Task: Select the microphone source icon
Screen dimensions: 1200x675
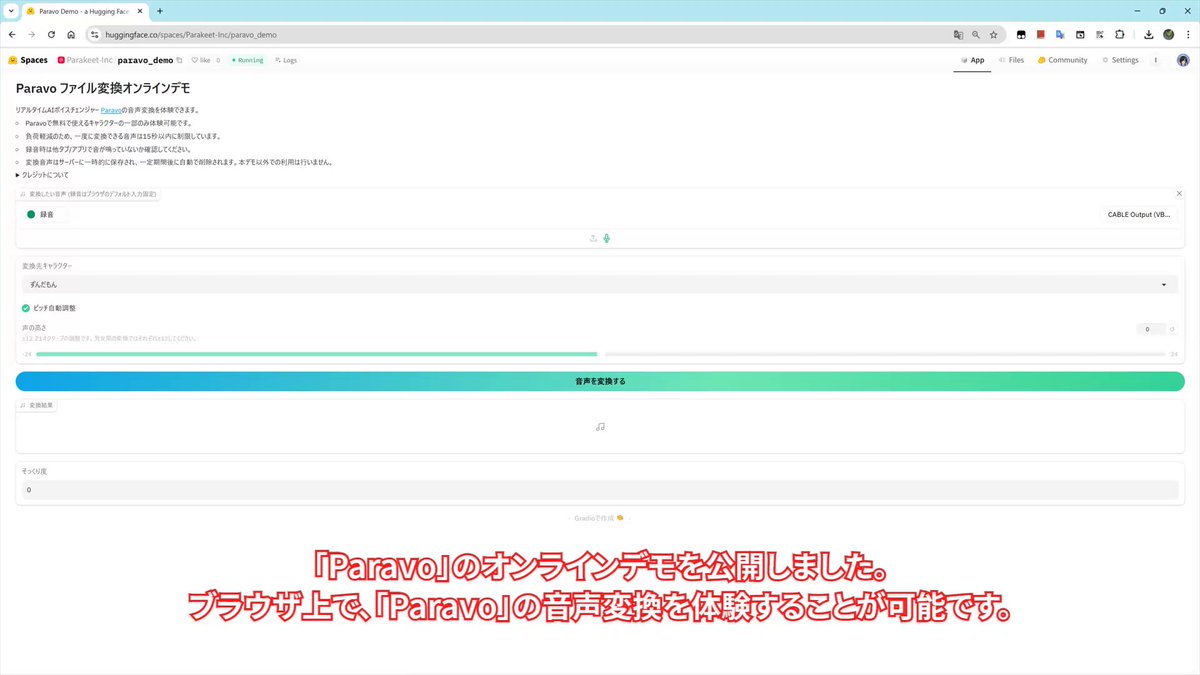Action: tap(607, 238)
